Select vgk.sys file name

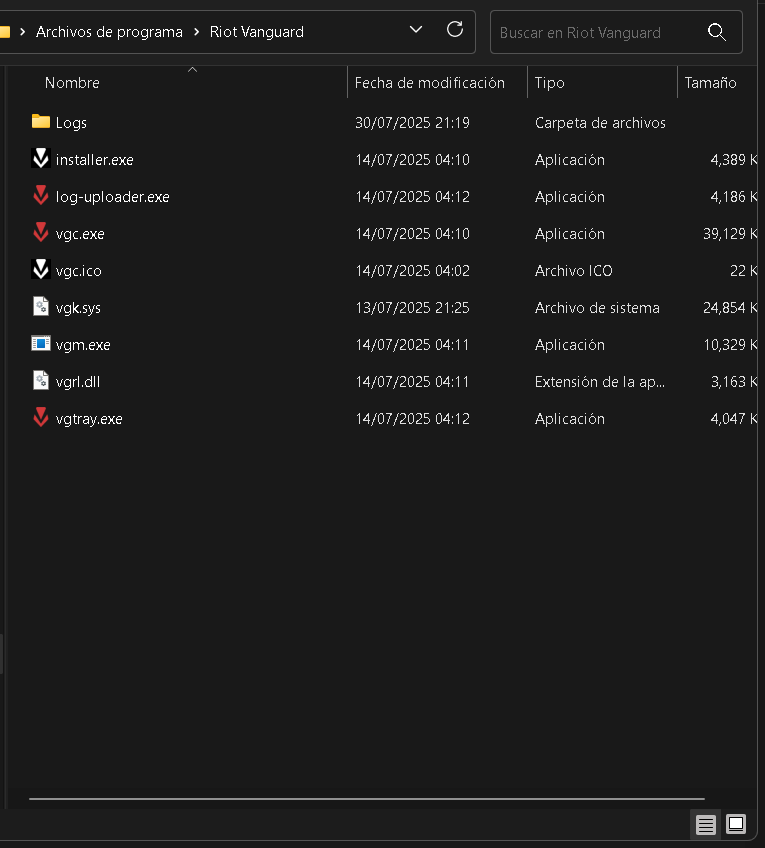tap(78, 308)
